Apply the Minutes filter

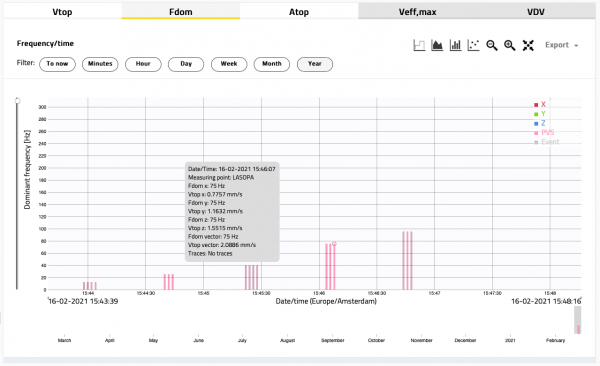pyautogui.click(x=100, y=64)
